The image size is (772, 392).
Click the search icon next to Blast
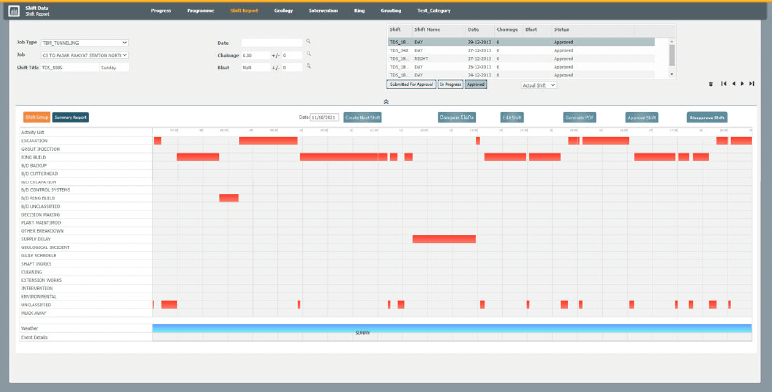pyautogui.click(x=309, y=65)
